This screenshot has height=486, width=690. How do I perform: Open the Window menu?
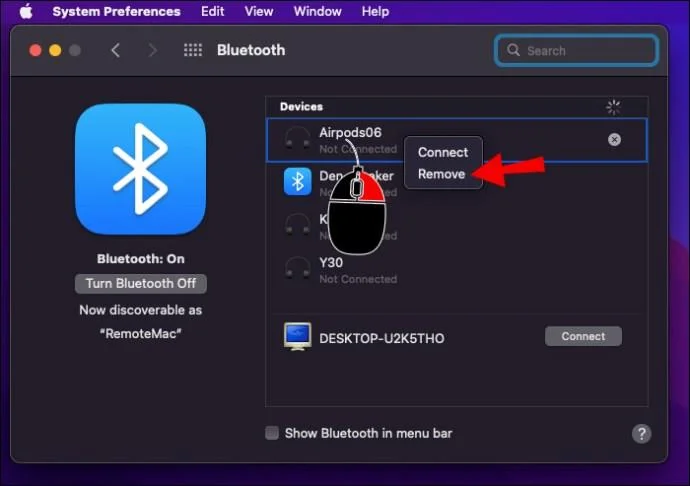point(317,11)
